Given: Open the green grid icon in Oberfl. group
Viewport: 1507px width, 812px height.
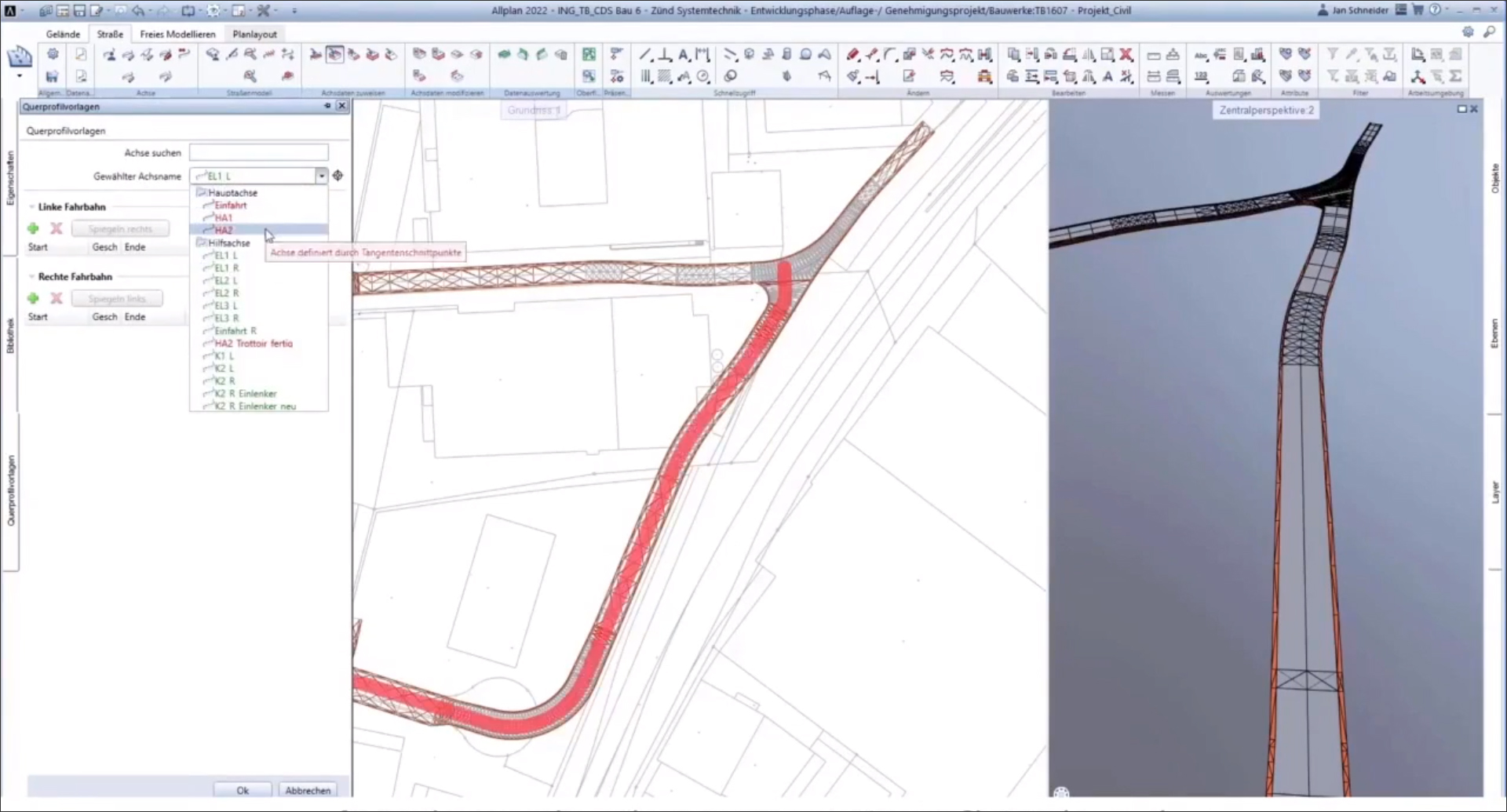Looking at the screenshot, I should (x=589, y=54).
